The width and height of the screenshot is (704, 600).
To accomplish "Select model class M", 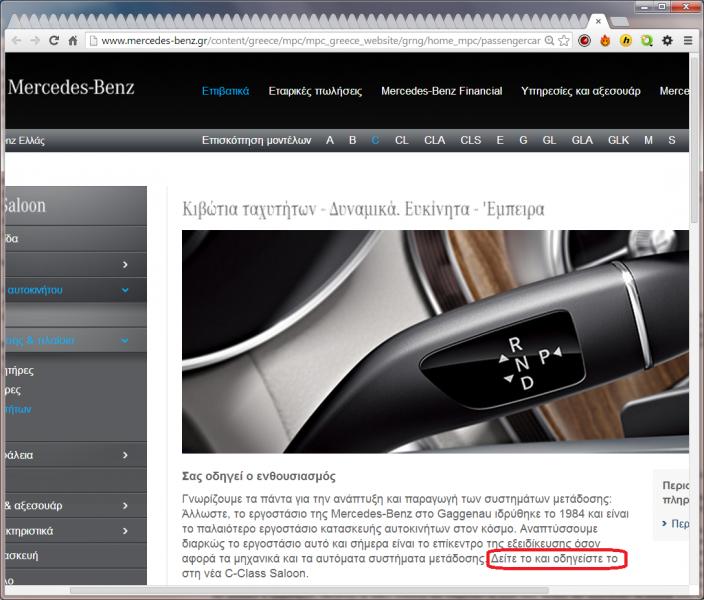I will pos(648,140).
